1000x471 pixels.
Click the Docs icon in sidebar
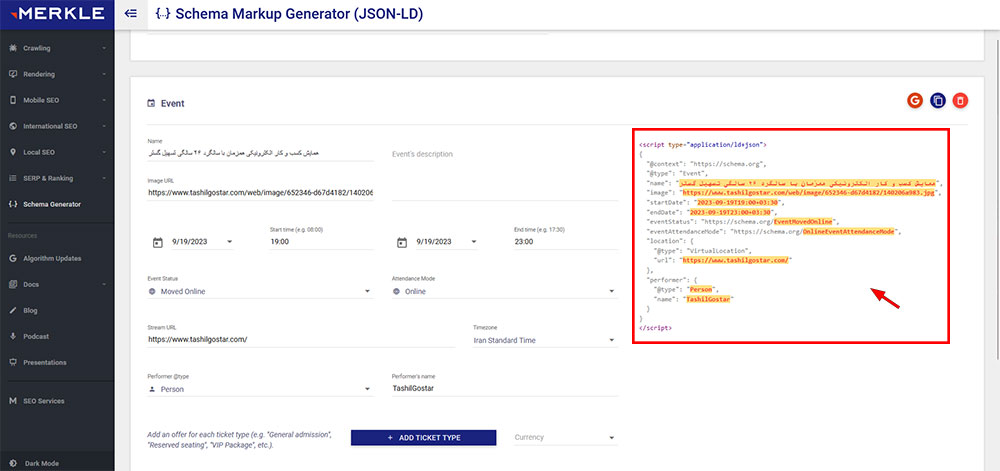click(13, 284)
